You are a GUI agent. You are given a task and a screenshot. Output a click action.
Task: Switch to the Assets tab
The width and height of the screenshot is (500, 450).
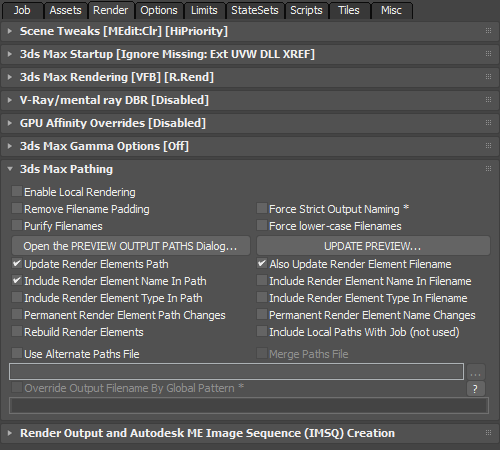66,10
